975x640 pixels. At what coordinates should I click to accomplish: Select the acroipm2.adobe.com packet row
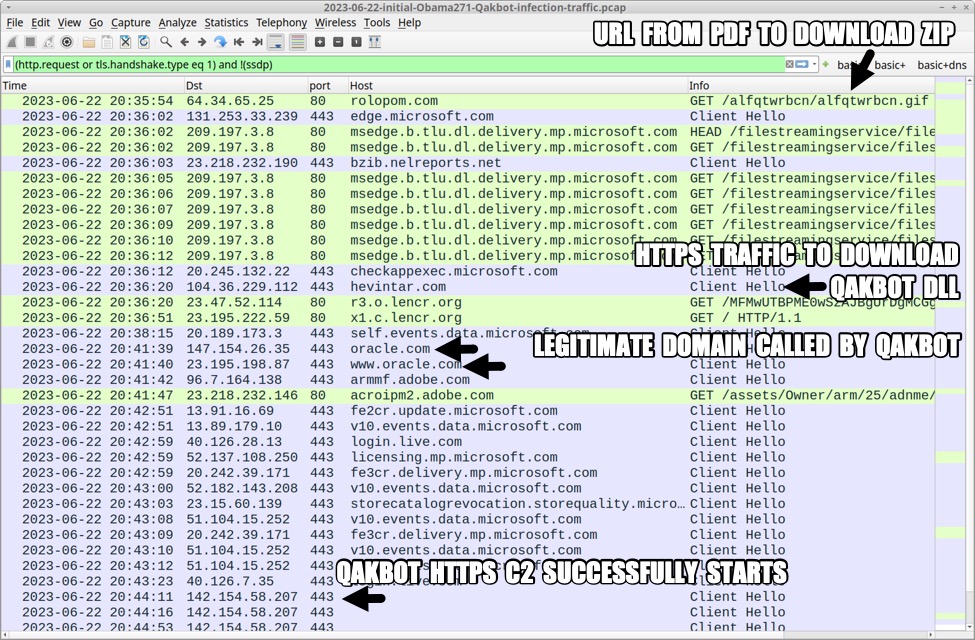(468, 395)
